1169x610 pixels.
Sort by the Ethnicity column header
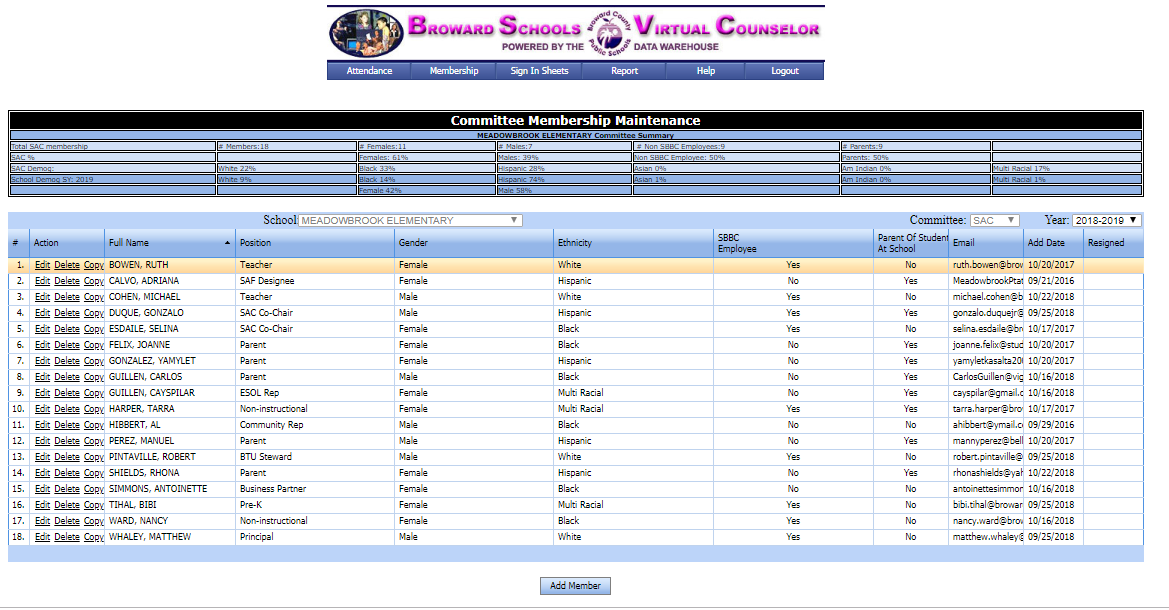point(633,242)
